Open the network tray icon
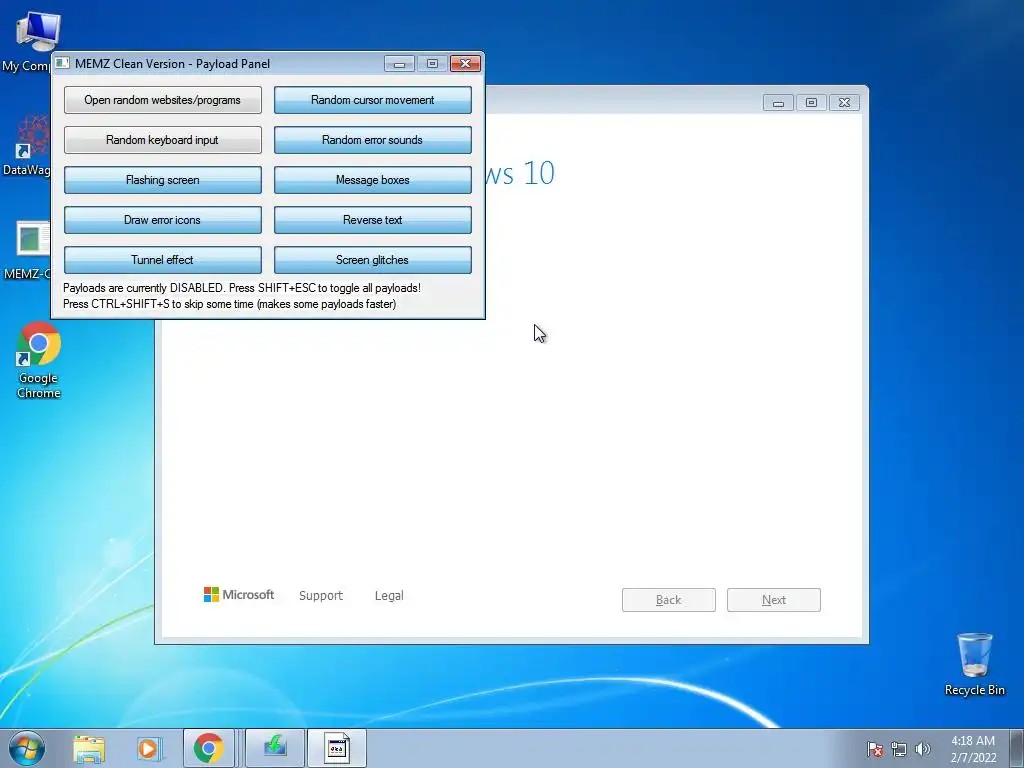1024x768 pixels. [899, 749]
